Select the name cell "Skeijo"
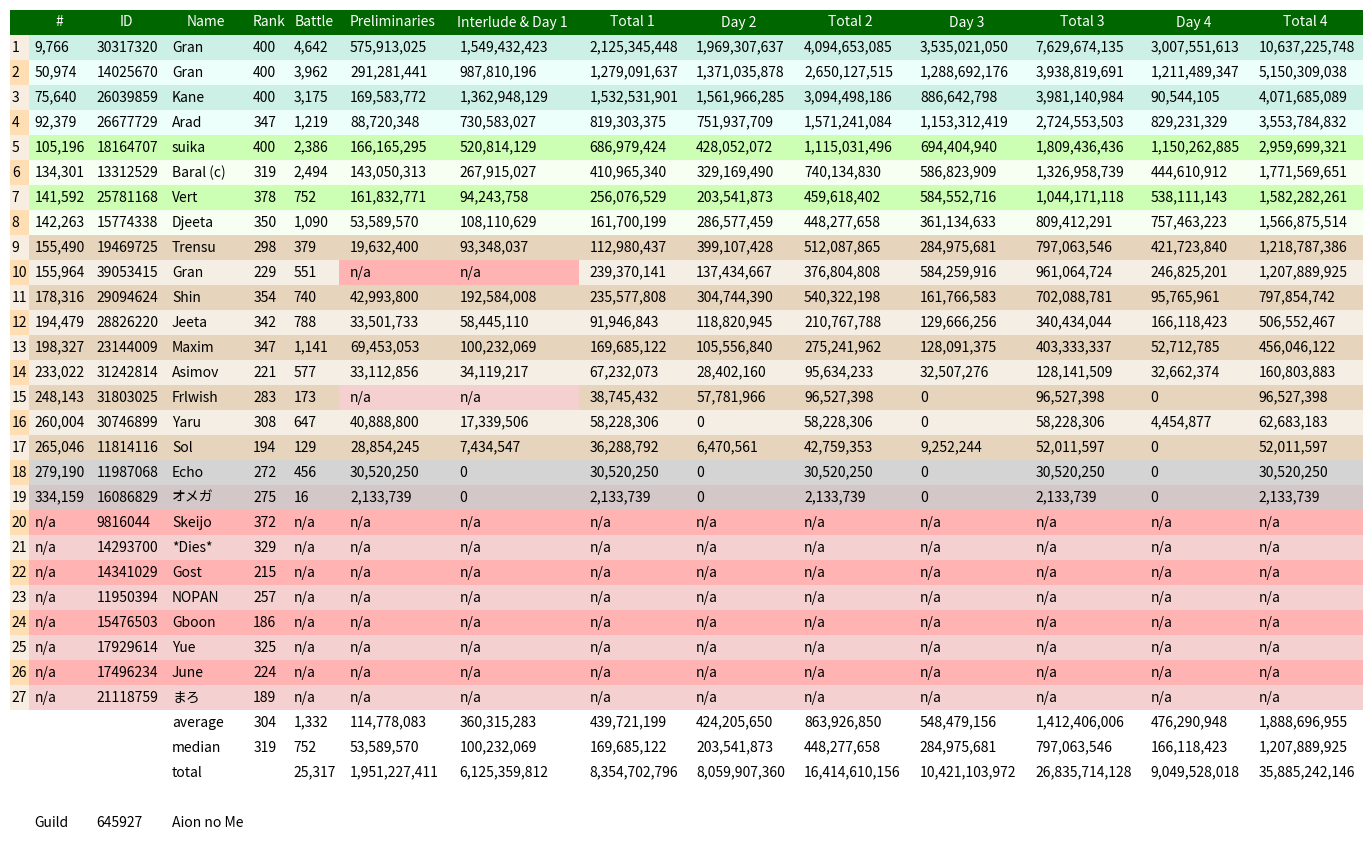Viewport: 1372px width, 845px height. point(192,522)
